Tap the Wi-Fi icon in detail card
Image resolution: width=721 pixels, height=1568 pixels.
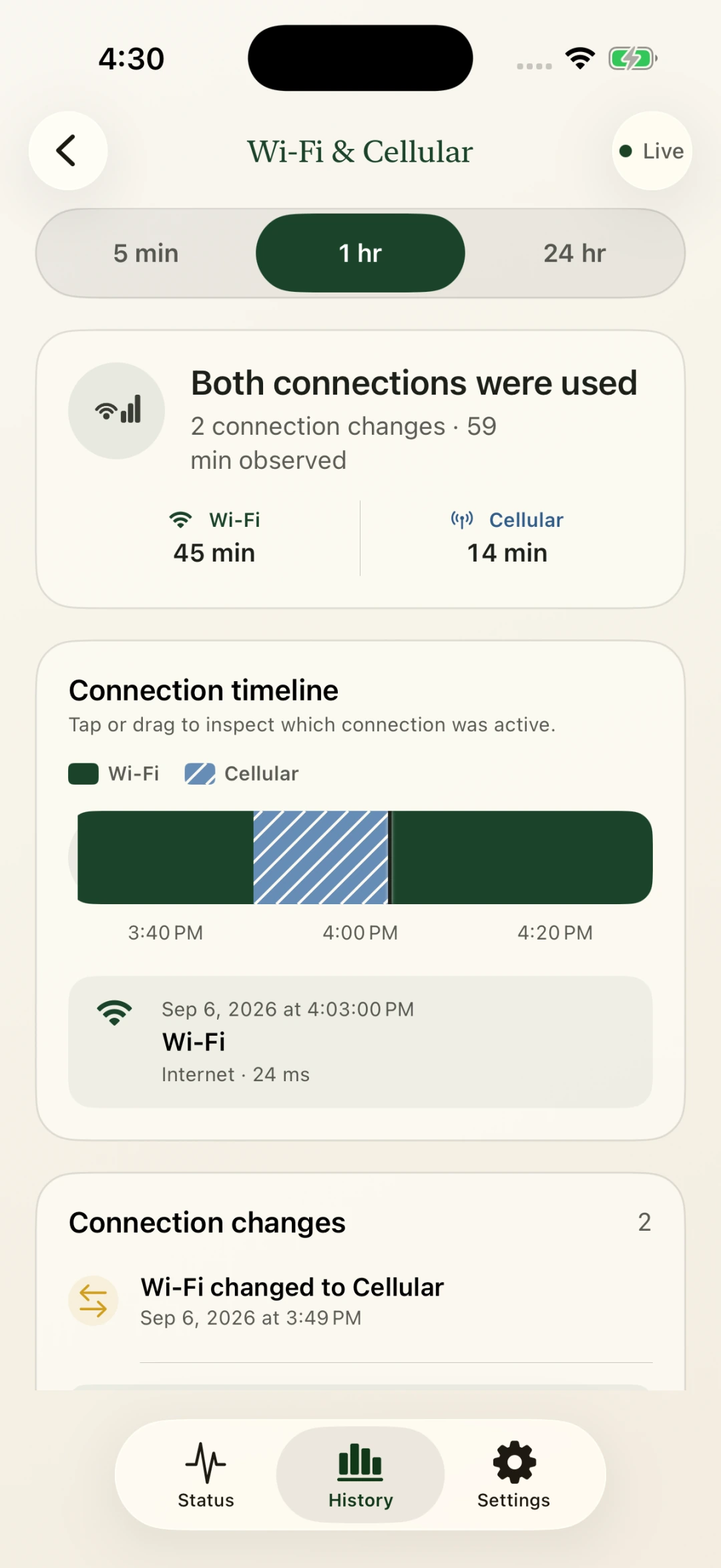[x=114, y=1013]
